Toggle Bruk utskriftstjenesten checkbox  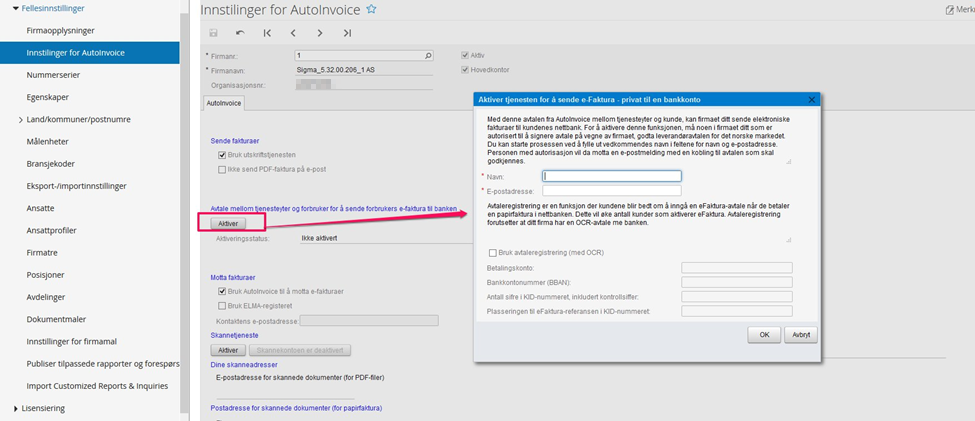[x=222, y=155]
